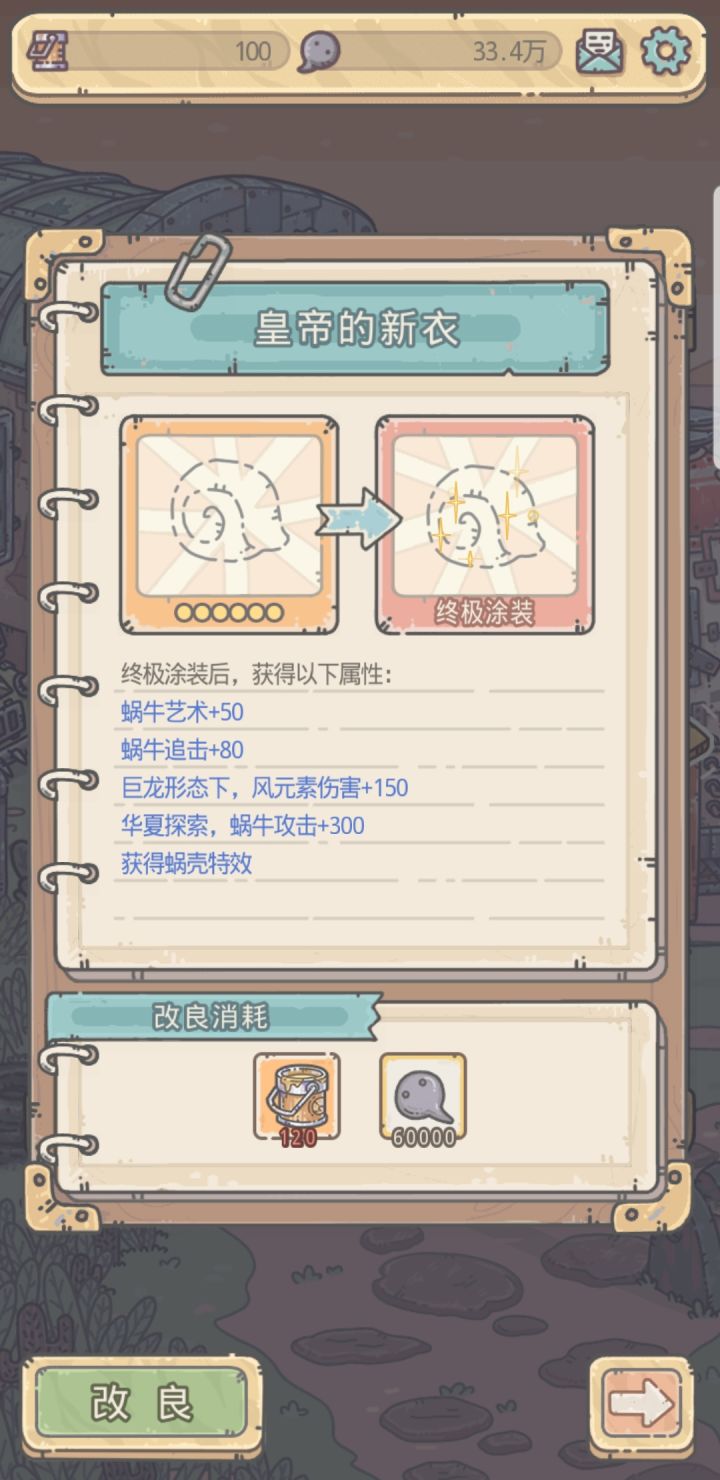This screenshot has height=1480, width=720.
Task: Click the right arrow next button
Action: [641, 1404]
